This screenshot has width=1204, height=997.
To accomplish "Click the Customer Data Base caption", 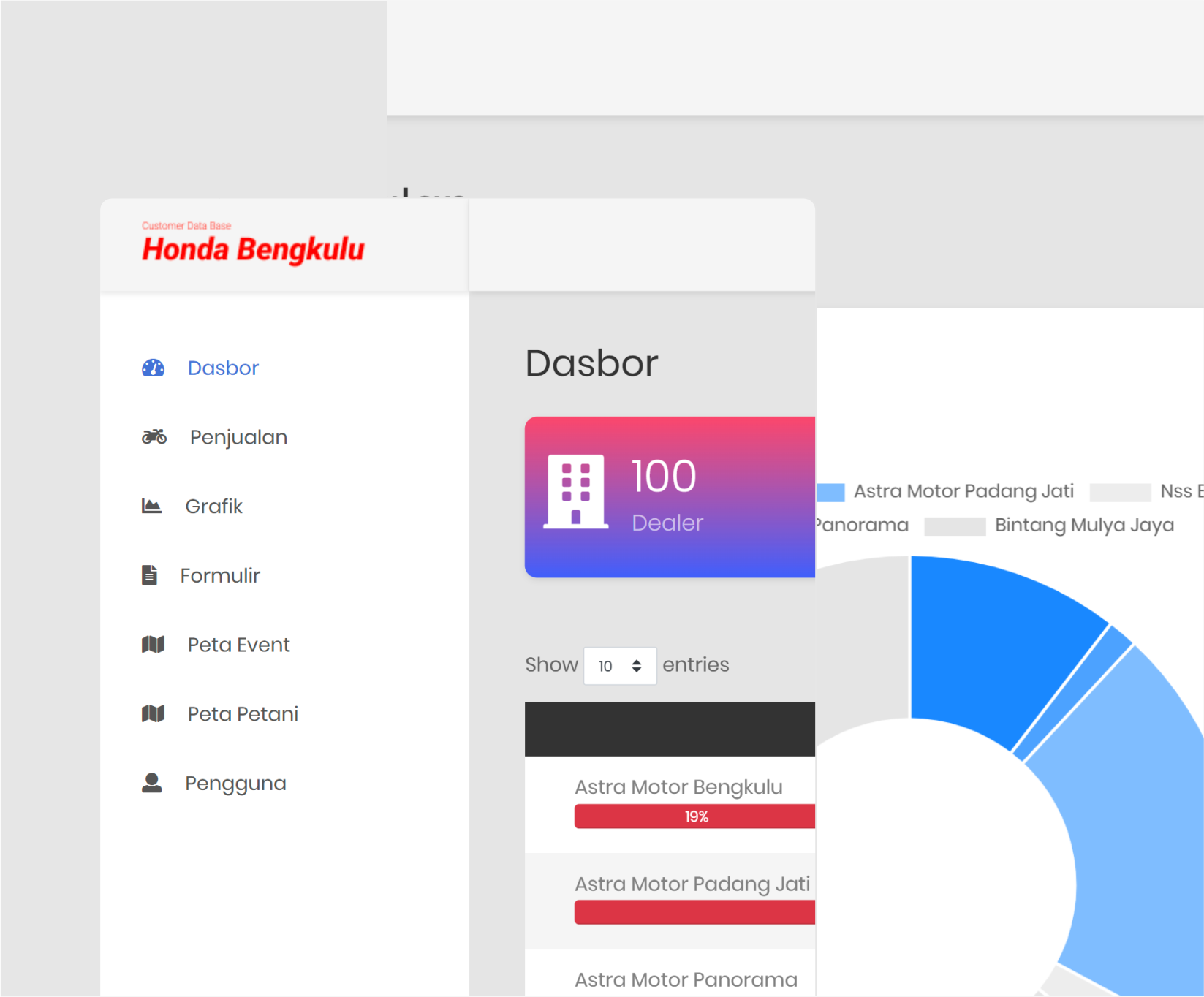I will coord(186,226).
